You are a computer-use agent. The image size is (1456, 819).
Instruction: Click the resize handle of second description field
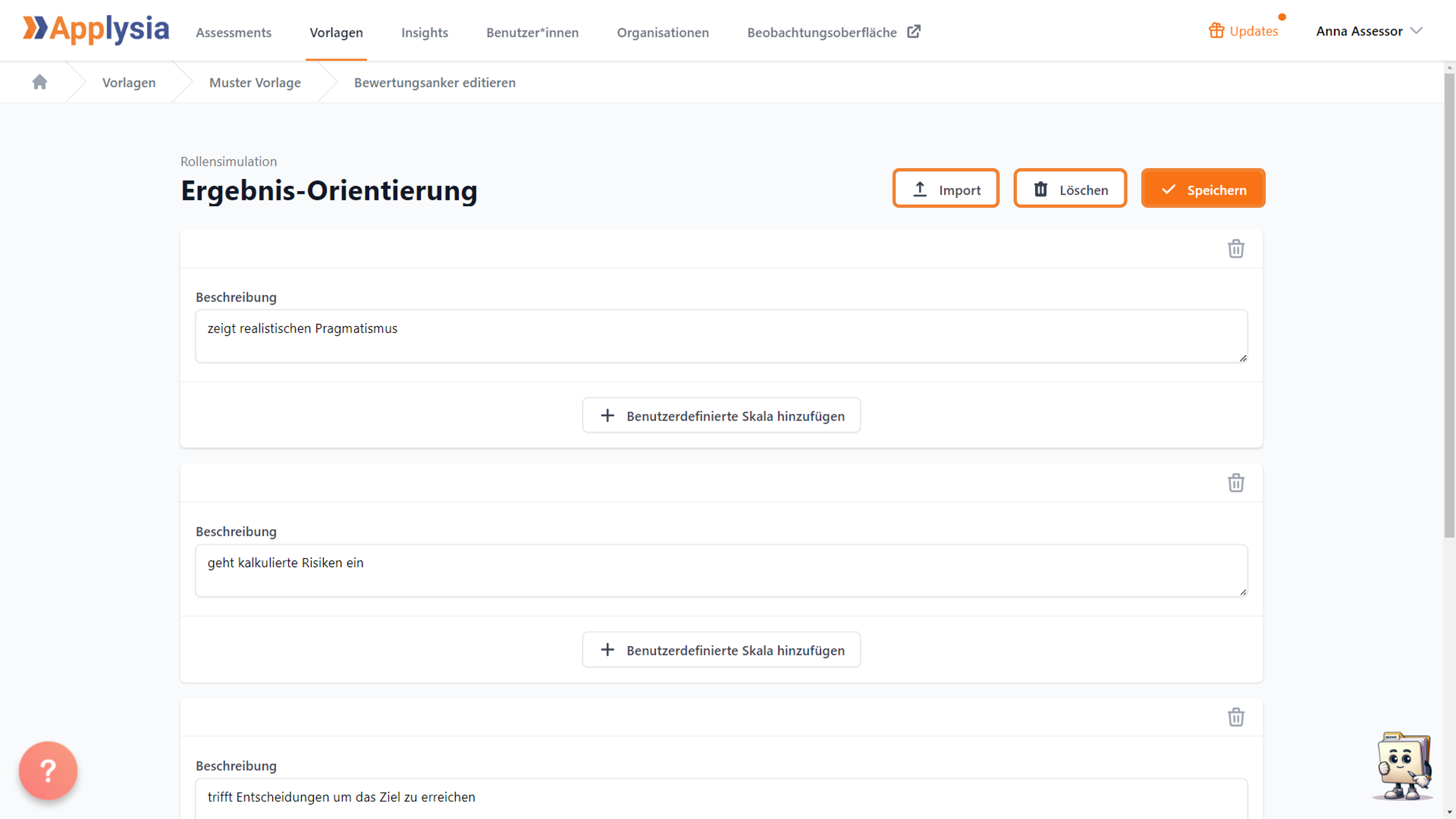click(1243, 592)
